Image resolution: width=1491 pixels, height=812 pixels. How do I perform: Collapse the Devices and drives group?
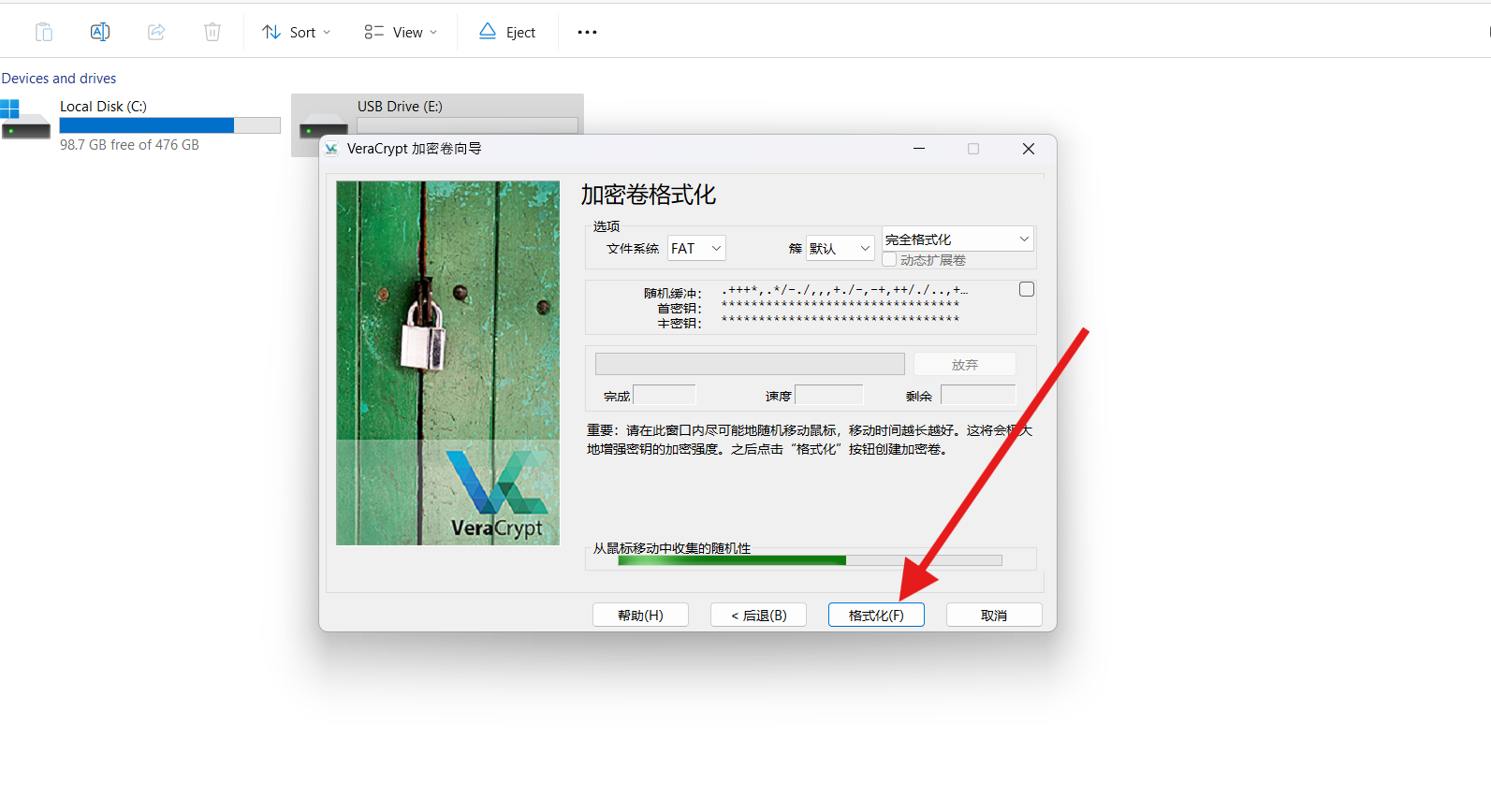[x=59, y=79]
